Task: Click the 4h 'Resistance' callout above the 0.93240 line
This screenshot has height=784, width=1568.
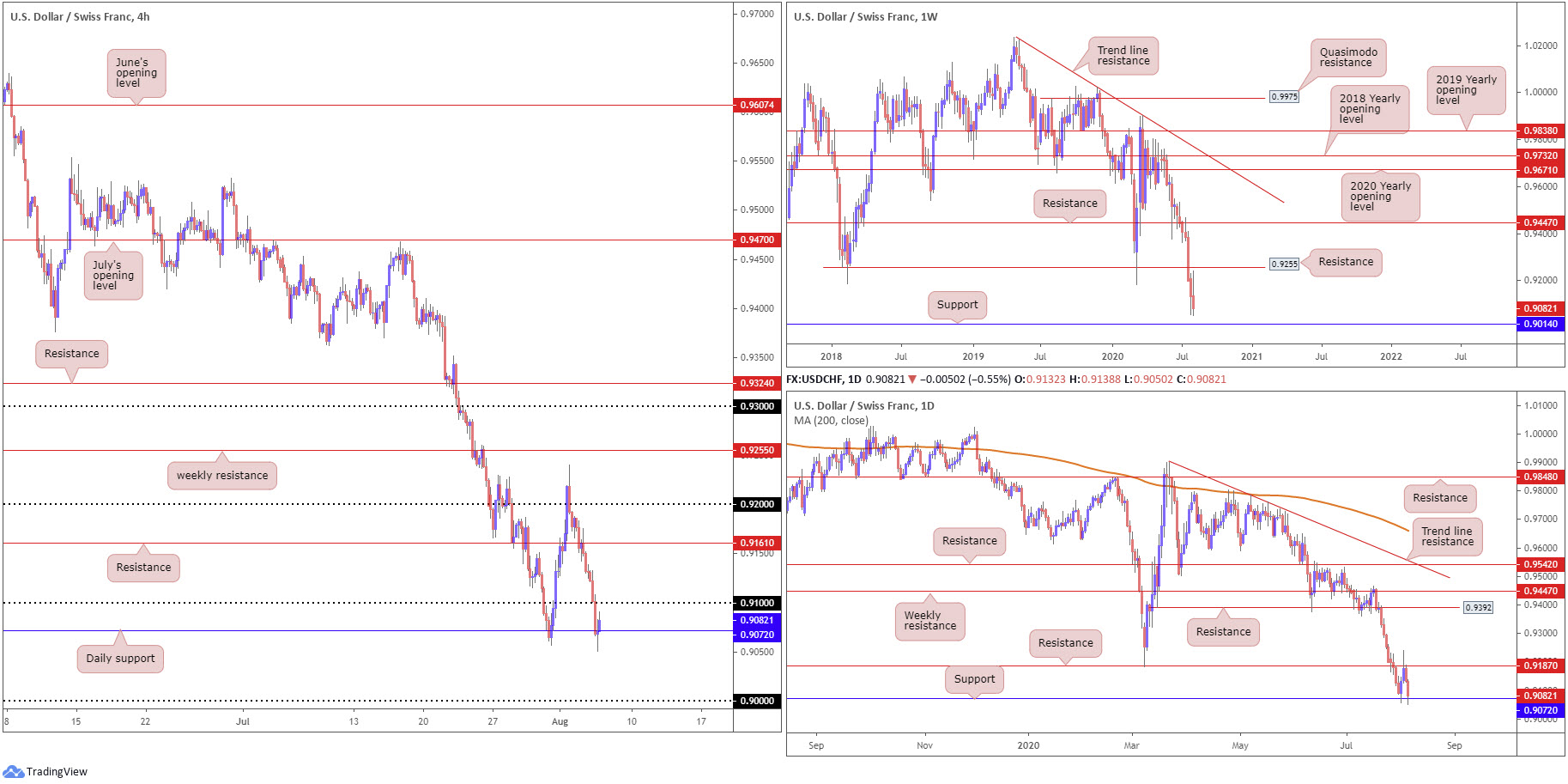Action: pos(72,353)
